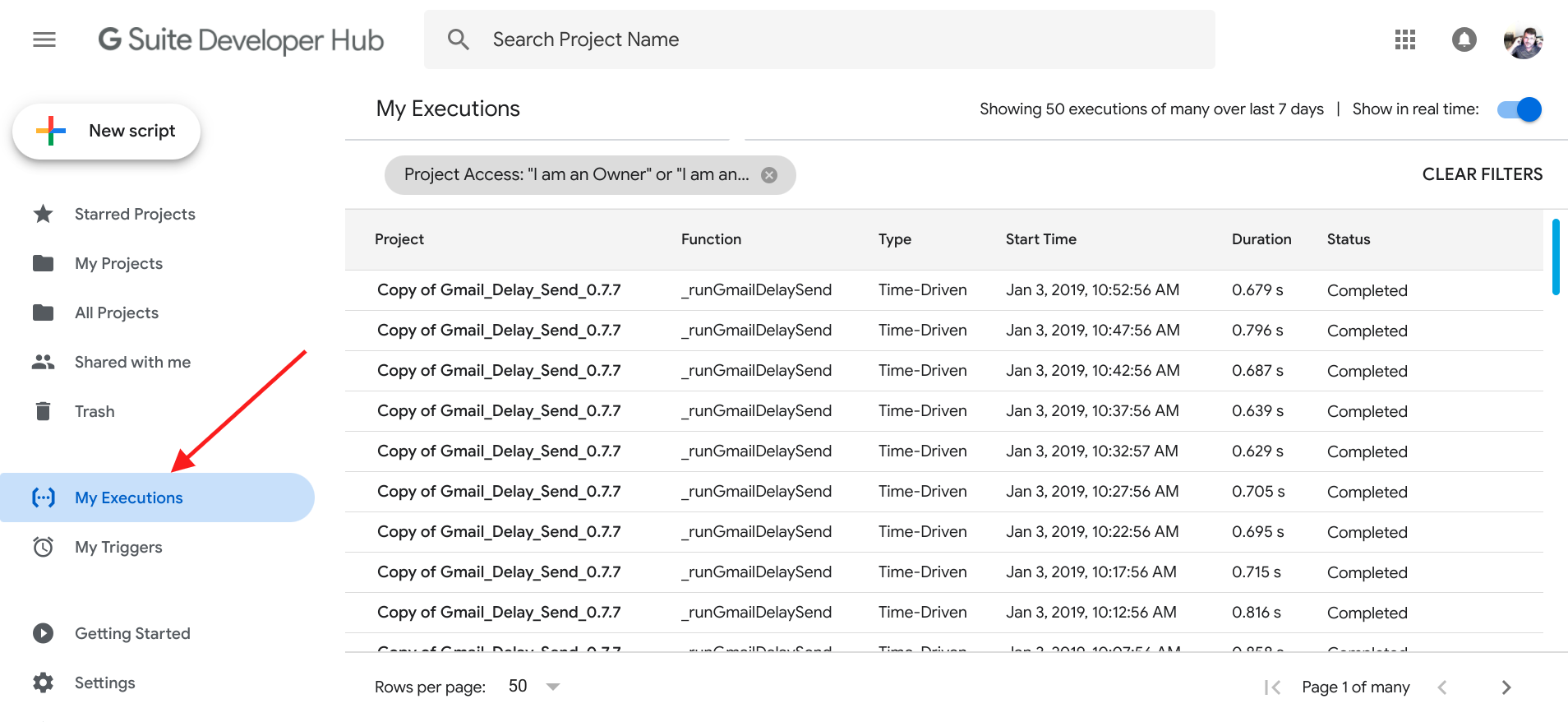Open Shared with me section
The image size is (1568, 722).
[x=132, y=362]
